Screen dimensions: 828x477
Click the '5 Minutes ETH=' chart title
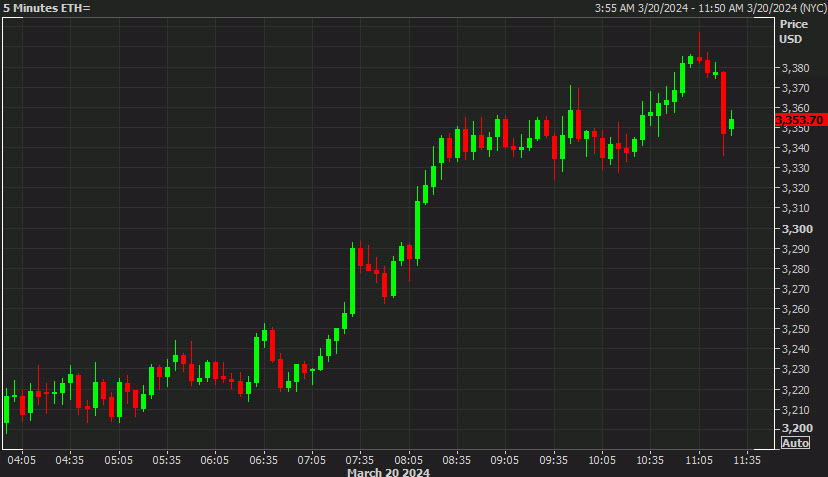click(46, 8)
